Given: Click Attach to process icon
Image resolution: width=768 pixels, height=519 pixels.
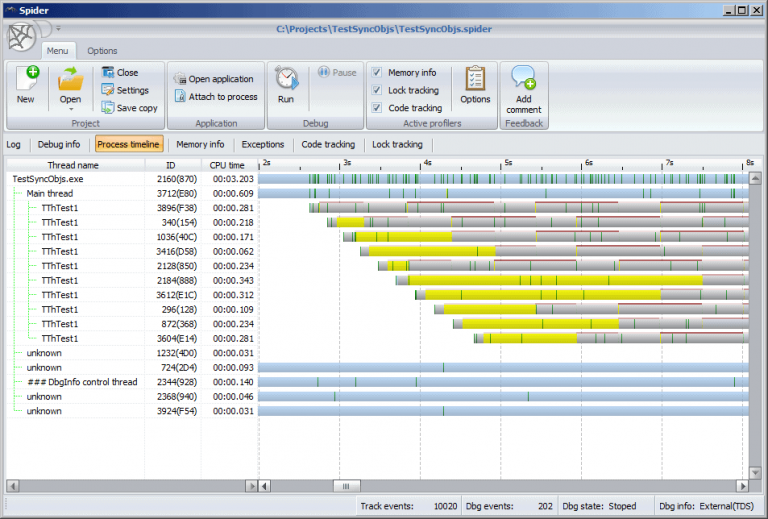Looking at the screenshot, I should click(181, 97).
